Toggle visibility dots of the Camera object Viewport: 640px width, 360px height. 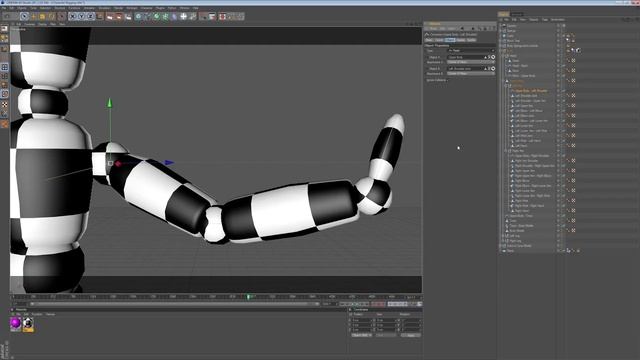(x=558, y=26)
